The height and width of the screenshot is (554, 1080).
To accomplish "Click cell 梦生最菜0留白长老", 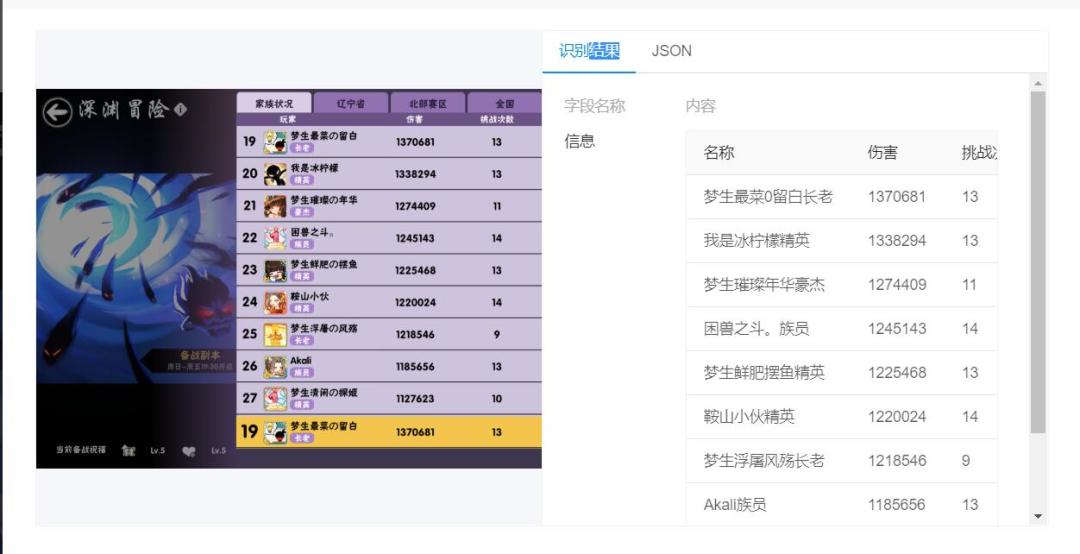I will click(768, 197).
